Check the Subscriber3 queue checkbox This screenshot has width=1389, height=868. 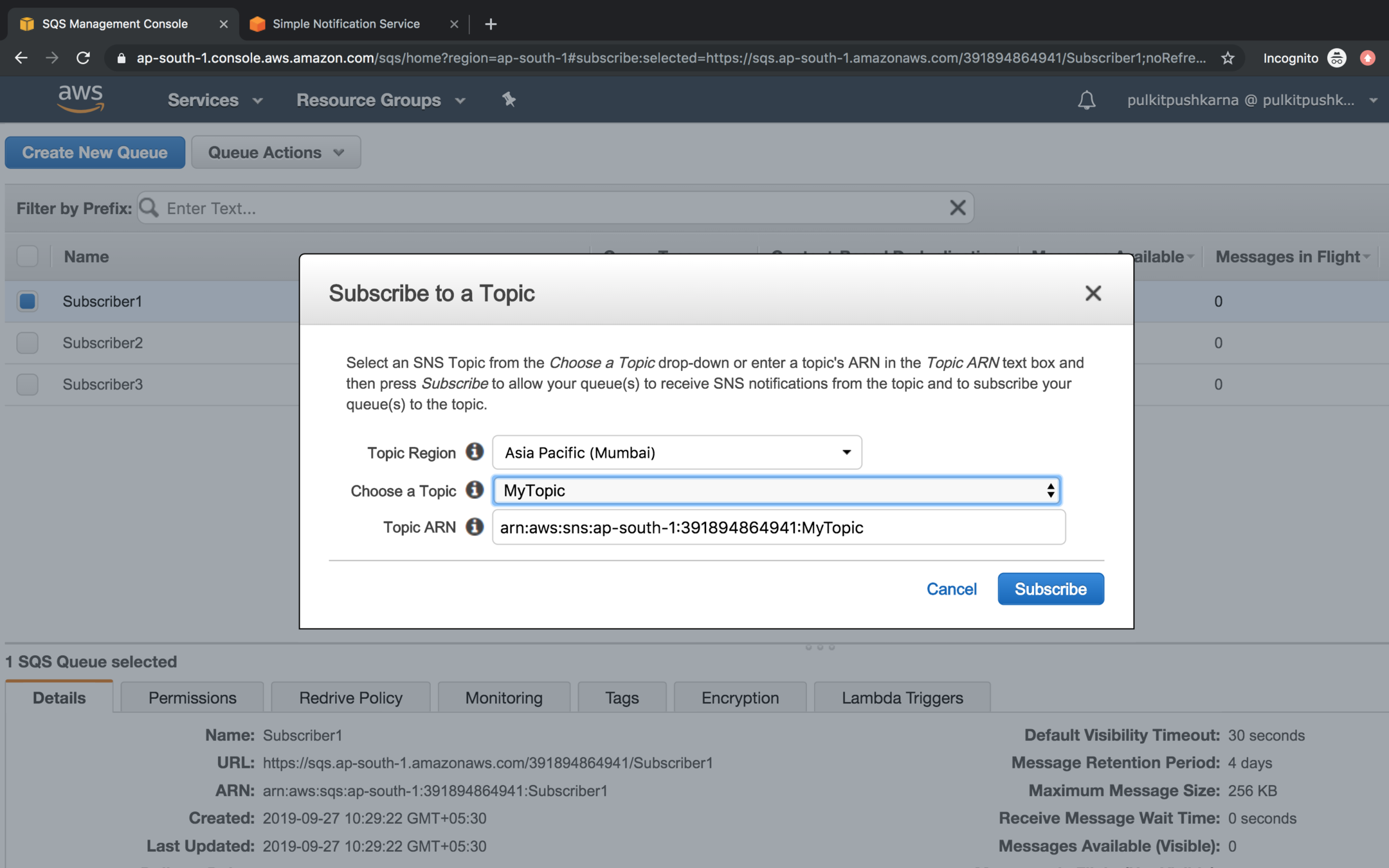point(28,384)
